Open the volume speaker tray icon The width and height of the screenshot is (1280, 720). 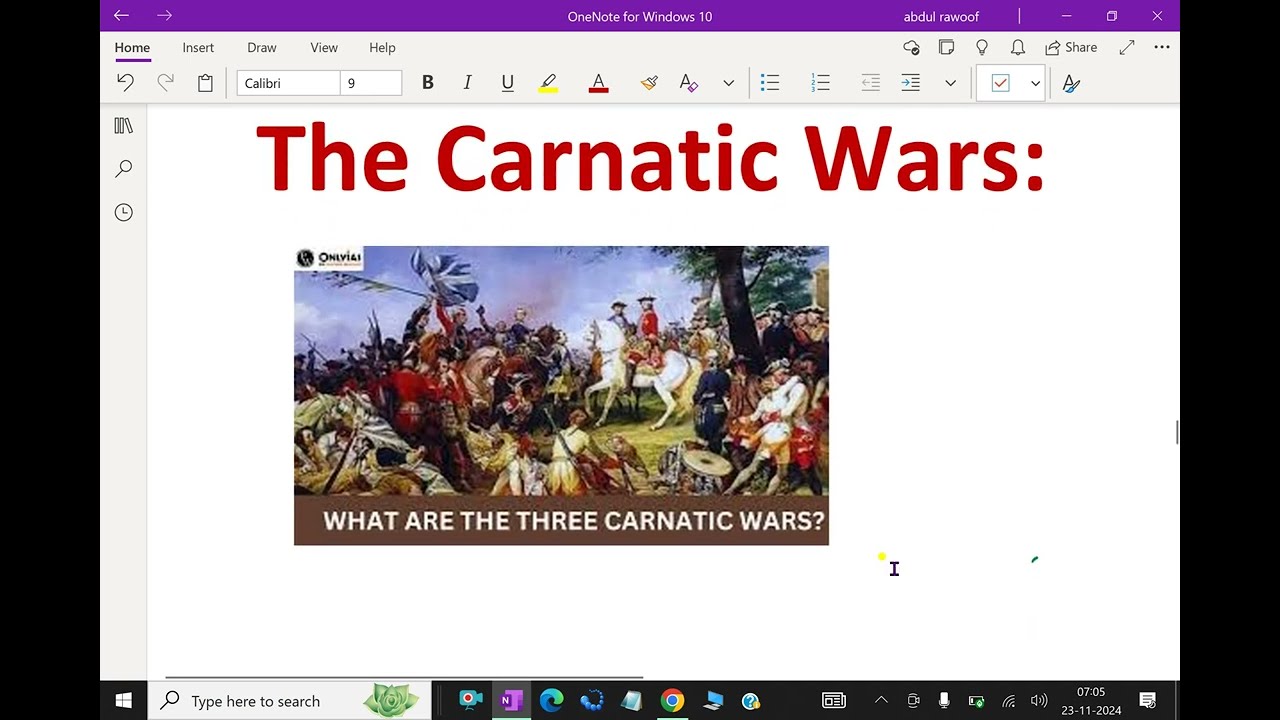(1039, 701)
